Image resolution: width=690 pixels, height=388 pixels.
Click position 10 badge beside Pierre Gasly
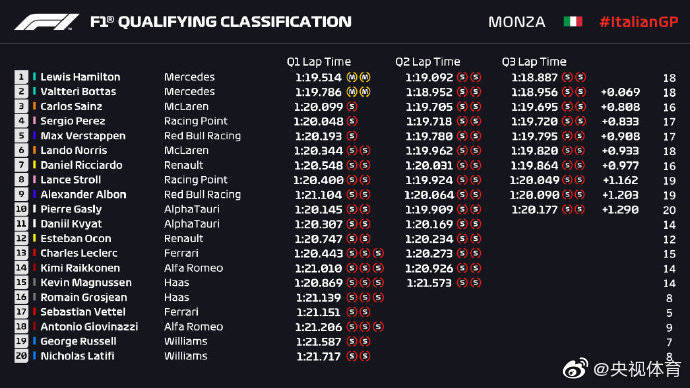[21, 209]
